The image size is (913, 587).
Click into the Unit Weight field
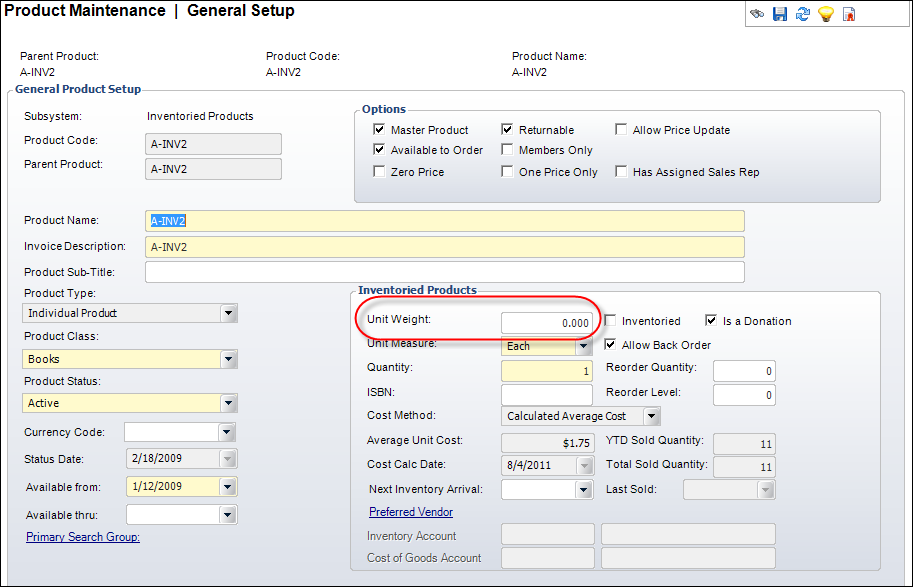(547, 322)
